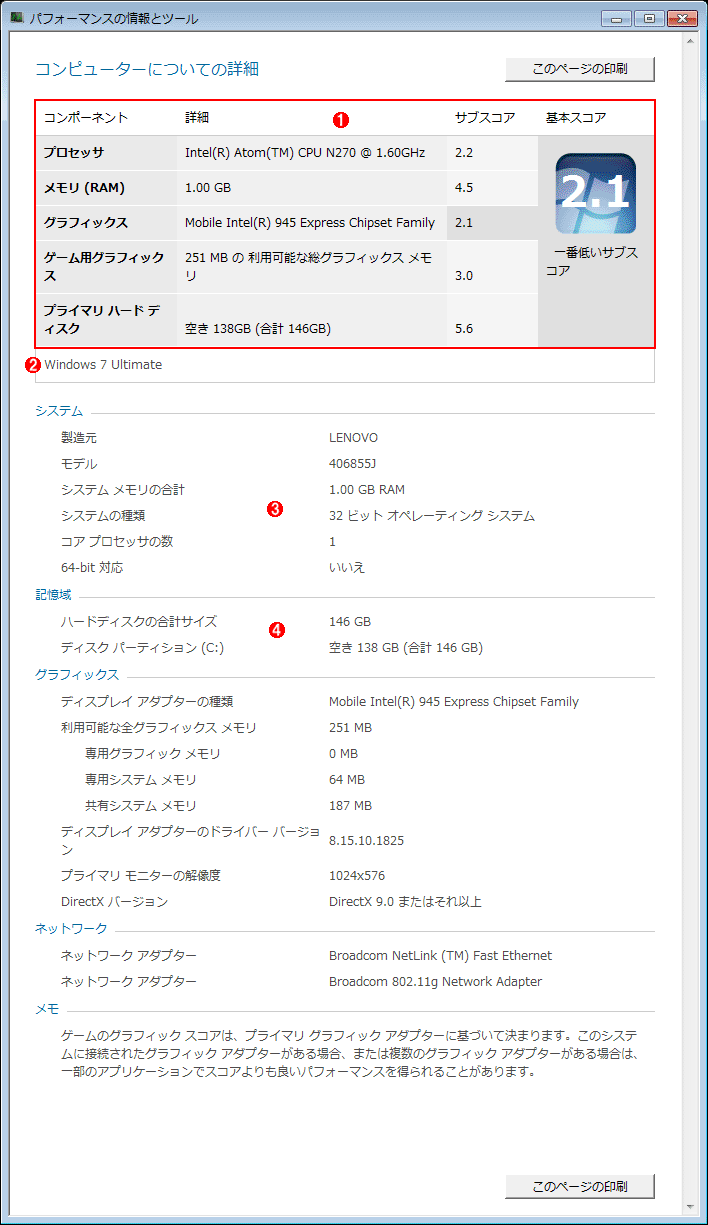Select the 共有システム メモリ value 187 MB
Screen dimensions: 708x1225
point(350,806)
